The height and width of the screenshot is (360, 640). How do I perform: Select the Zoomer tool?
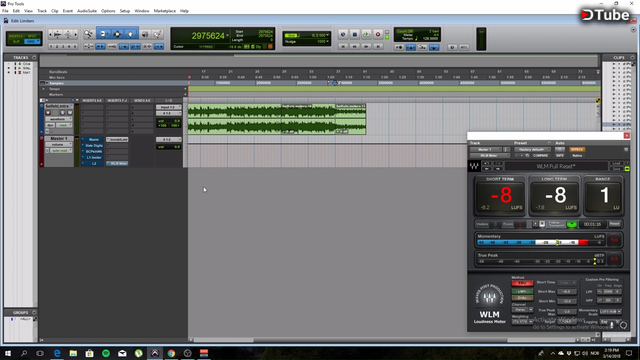(x=89, y=34)
